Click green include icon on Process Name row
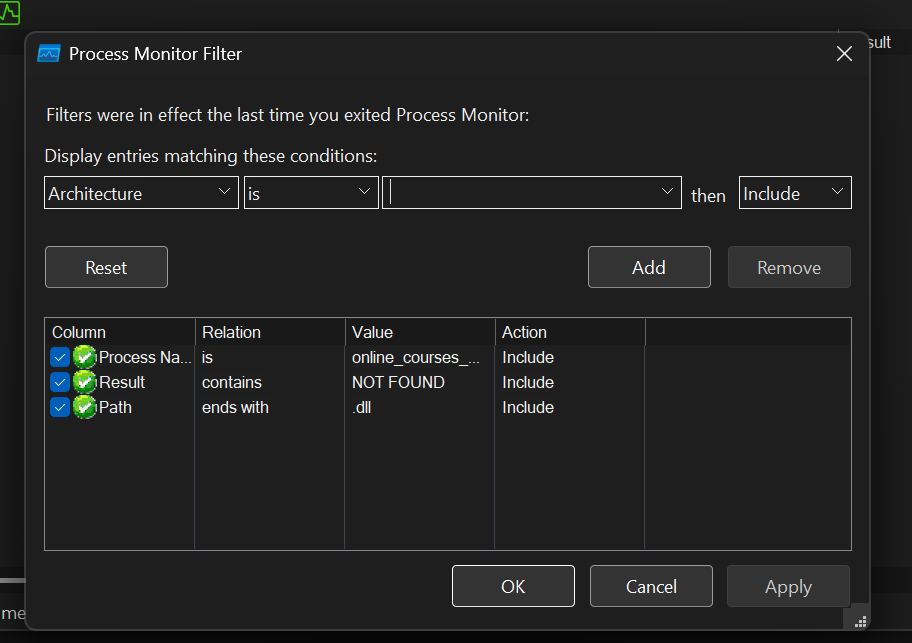The image size is (912, 643). point(84,357)
